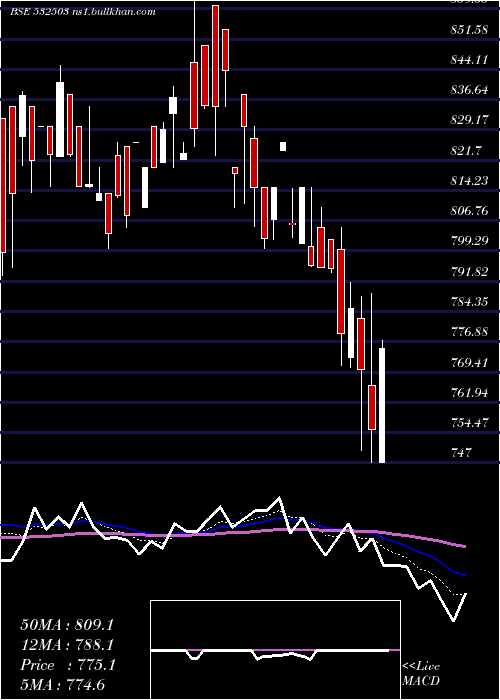This screenshot has width=500, height=700.
Task: Select the 806.76 price axis label
Action: click(x=469, y=211)
